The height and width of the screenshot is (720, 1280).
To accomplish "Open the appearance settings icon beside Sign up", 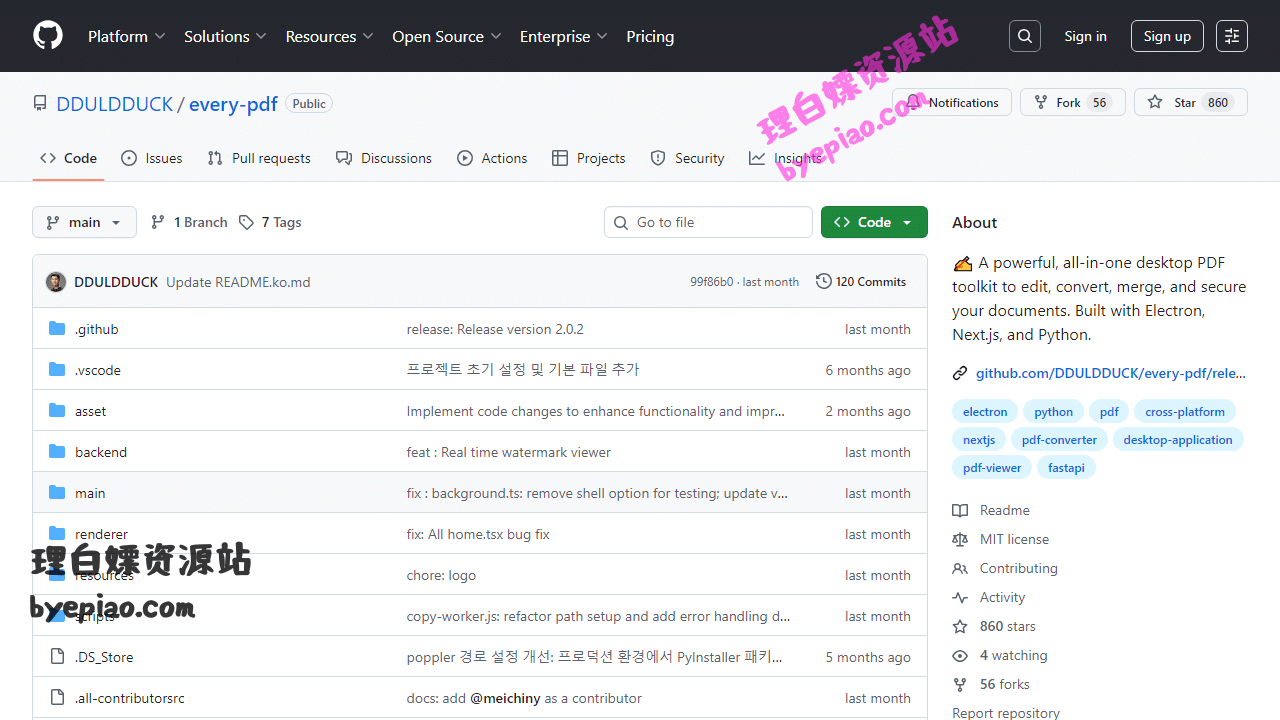I will [1232, 36].
